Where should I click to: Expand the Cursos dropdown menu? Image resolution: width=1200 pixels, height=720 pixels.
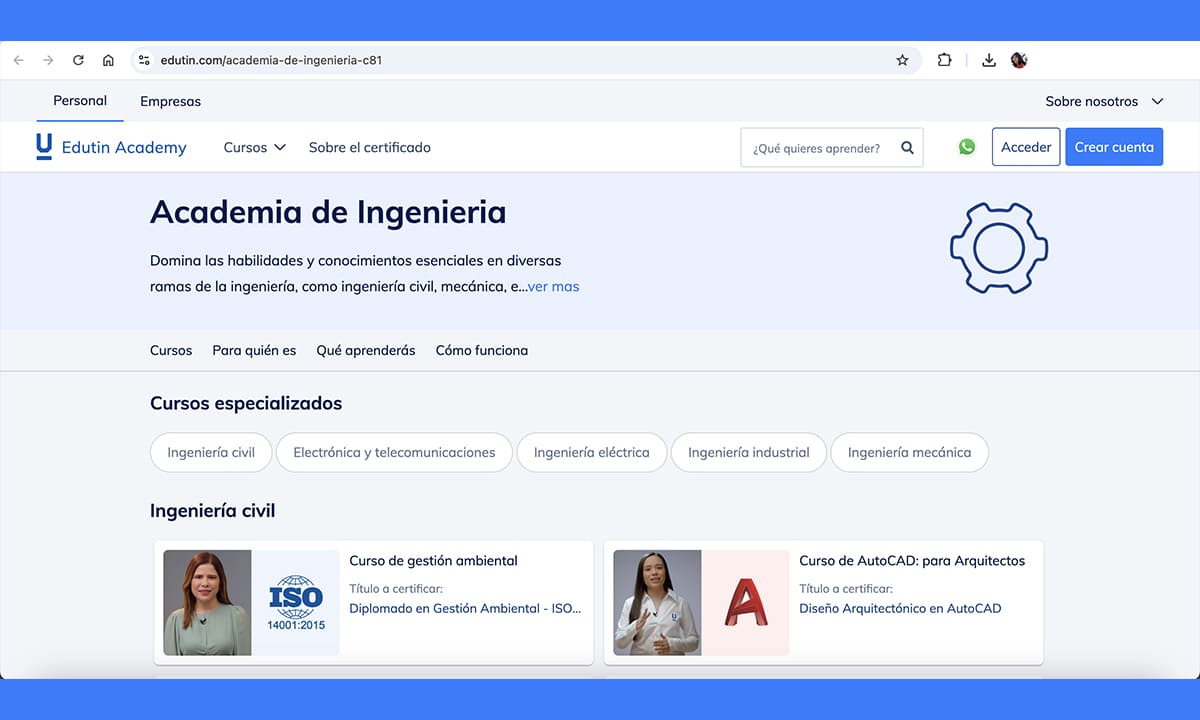(x=254, y=147)
